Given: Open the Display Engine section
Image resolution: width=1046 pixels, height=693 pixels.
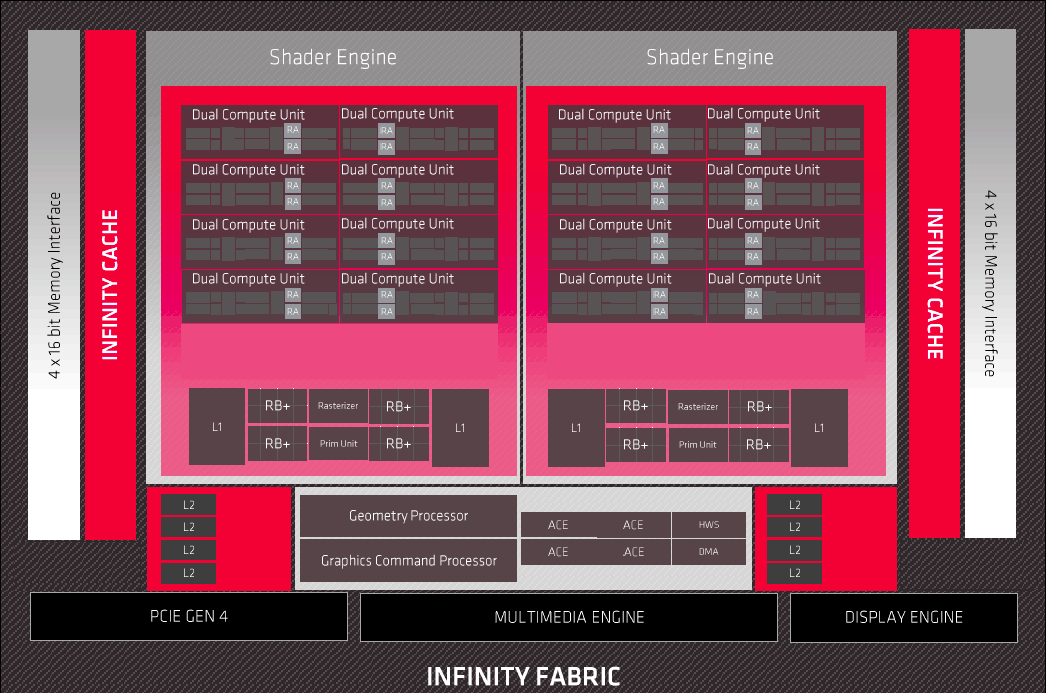Looking at the screenshot, I should click(902, 617).
